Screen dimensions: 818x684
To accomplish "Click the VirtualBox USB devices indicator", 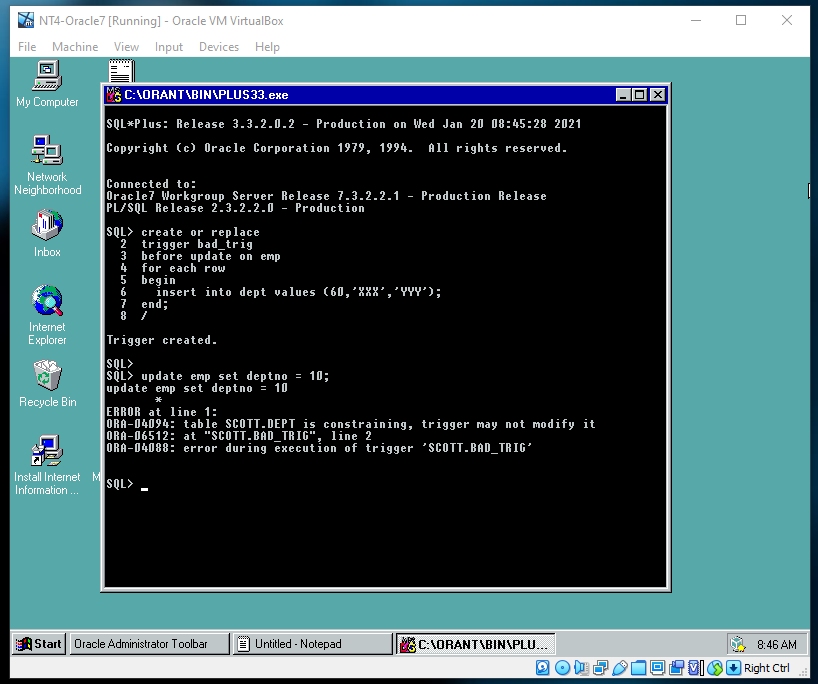I will 620,668.
